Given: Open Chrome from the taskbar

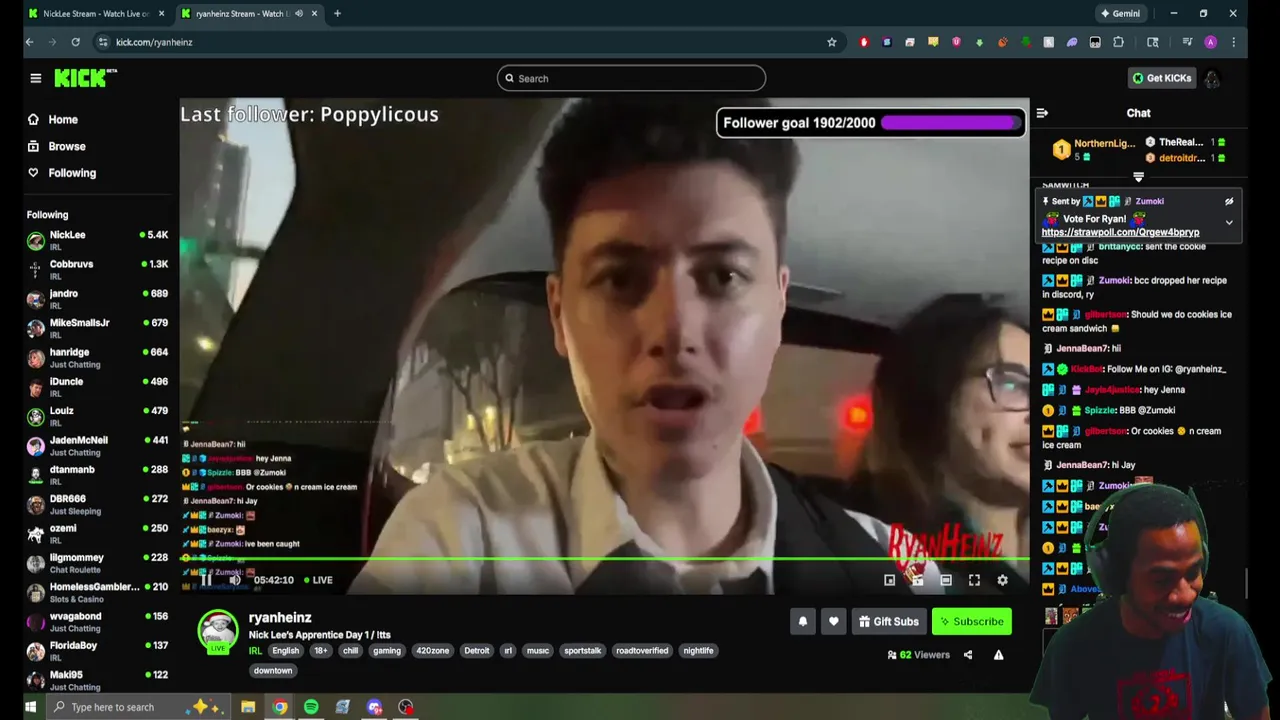Looking at the screenshot, I should pos(280,707).
